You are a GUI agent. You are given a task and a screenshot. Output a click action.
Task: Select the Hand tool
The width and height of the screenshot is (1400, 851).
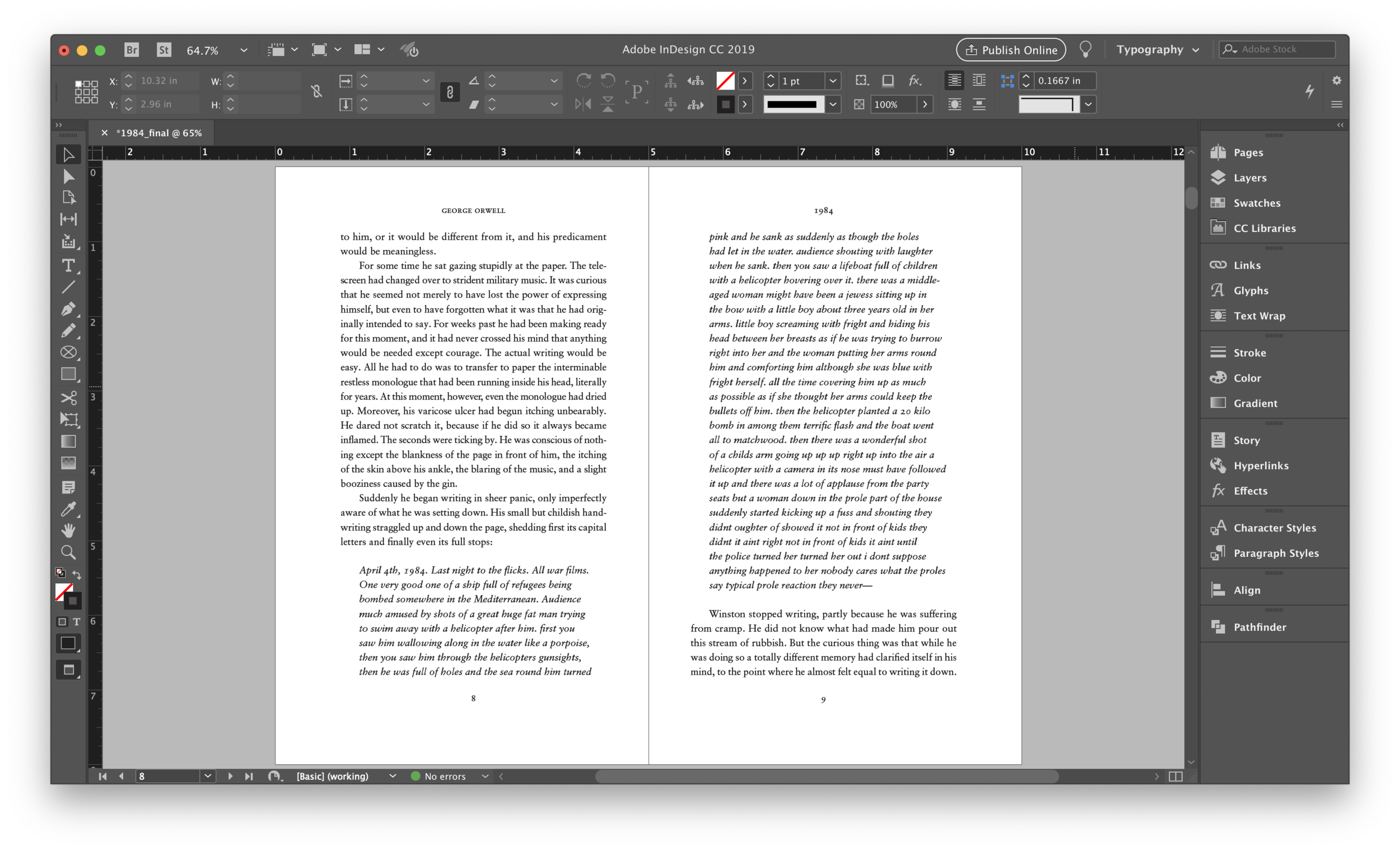[x=68, y=531]
